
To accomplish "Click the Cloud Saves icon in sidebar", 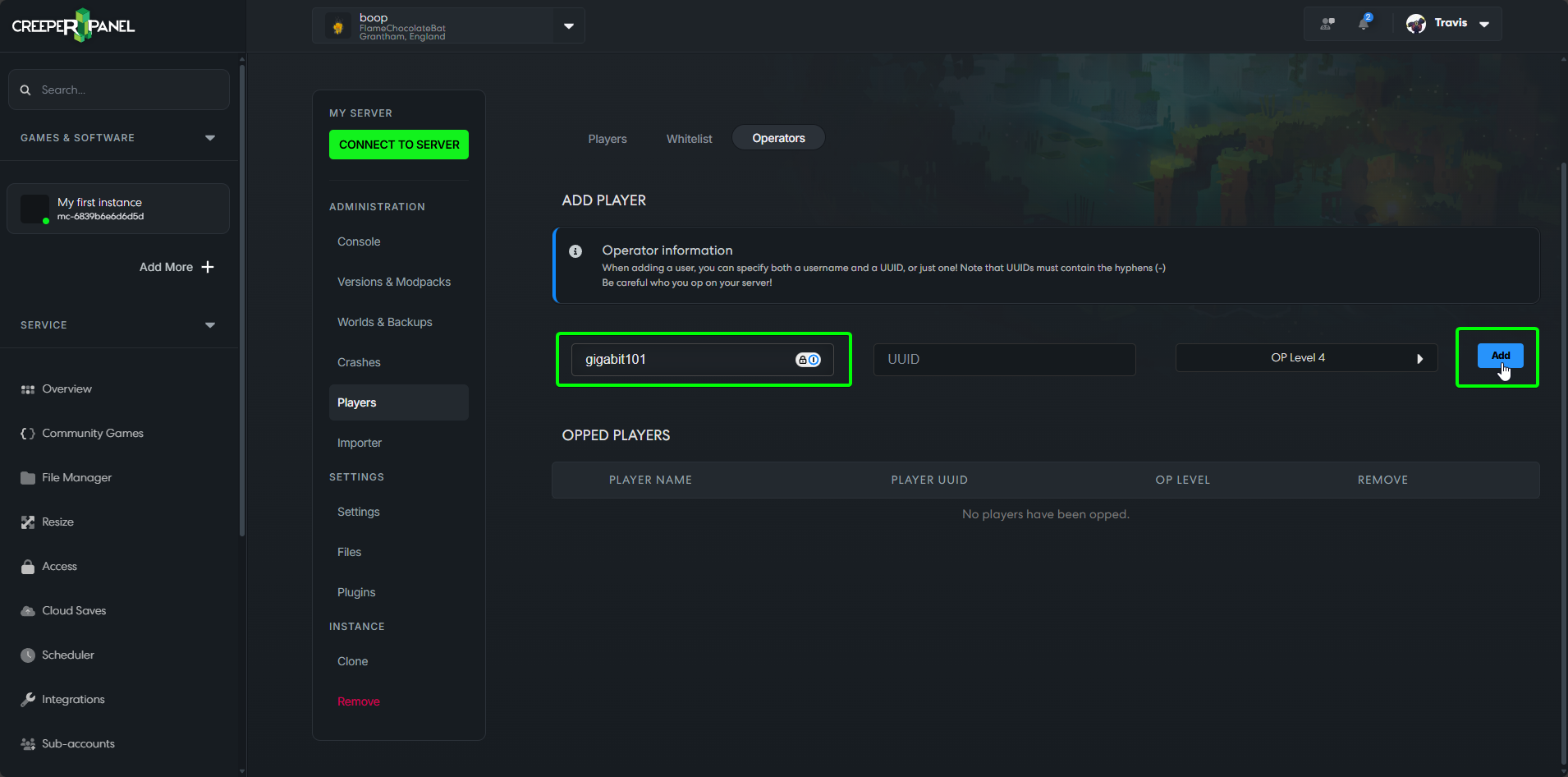I will click(x=27, y=610).
